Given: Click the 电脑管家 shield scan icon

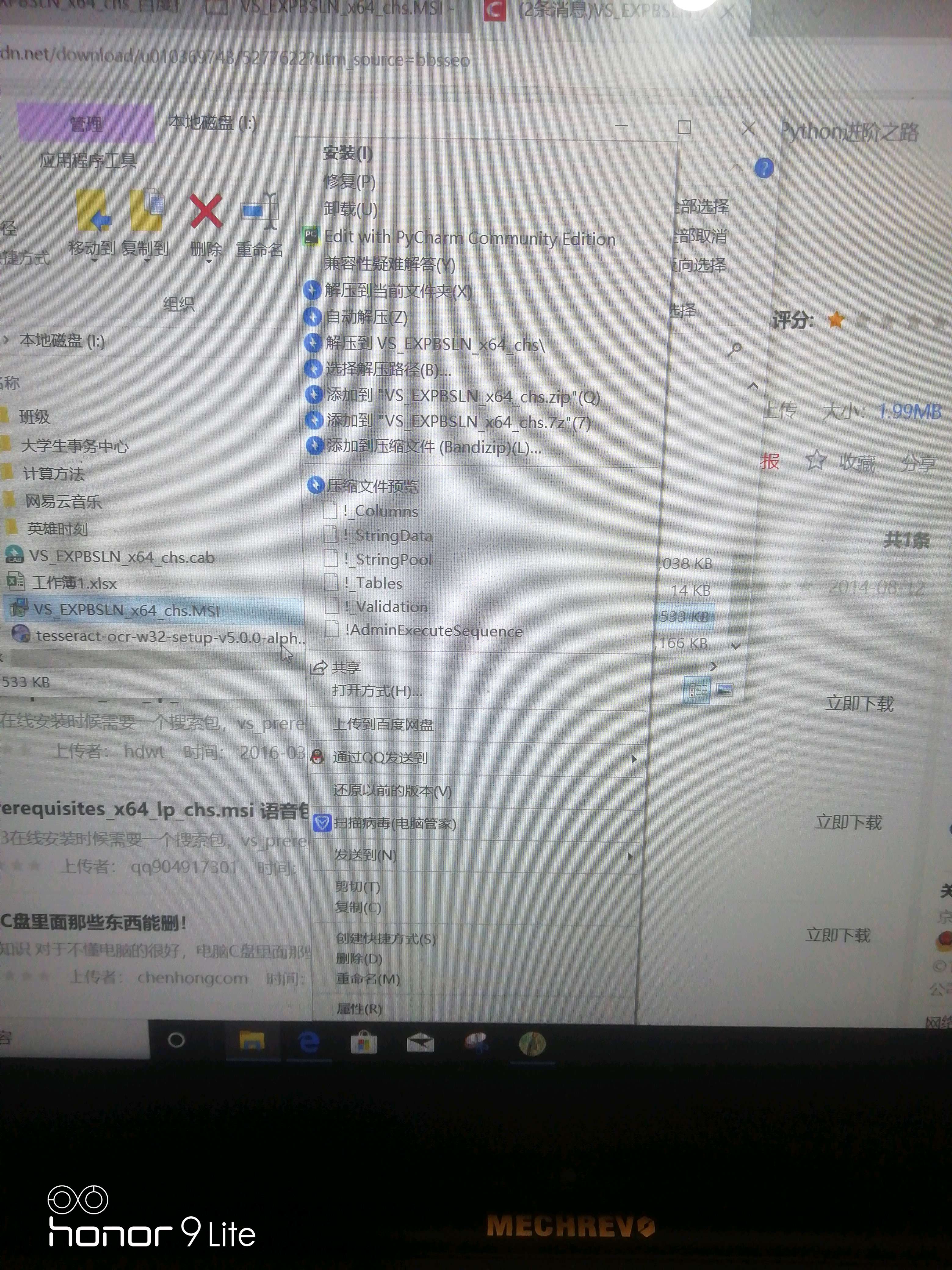Looking at the screenshot, I should click(x=322, y=823).
